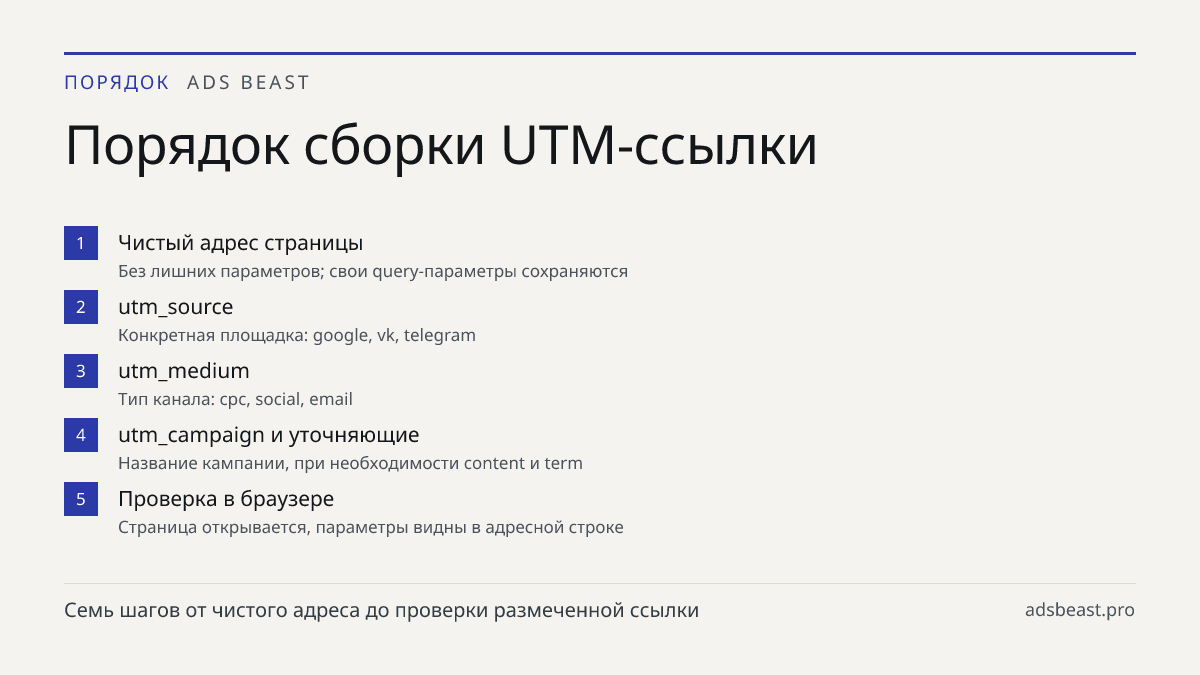Viewport: 1200px width, 675px height.
Task: Click the text 'Без лишних параметров; свои query-параметры сохраняются'
Action: pyautogui.click(x=373, y=271)
